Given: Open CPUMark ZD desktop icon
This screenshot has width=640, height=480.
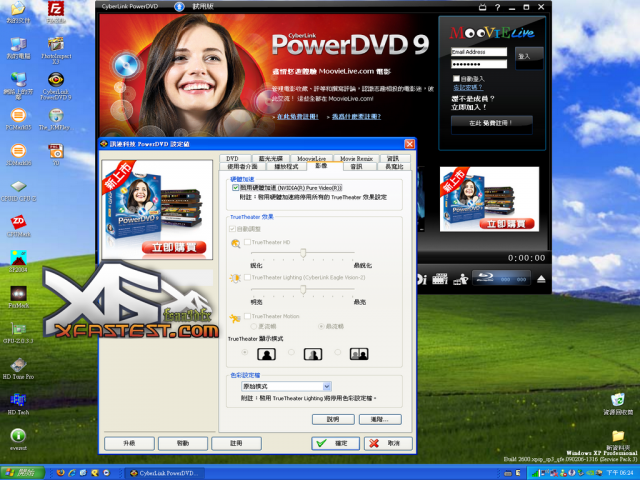Looking at the screenshot, I should pyautogui.click(x=18, y=227).
